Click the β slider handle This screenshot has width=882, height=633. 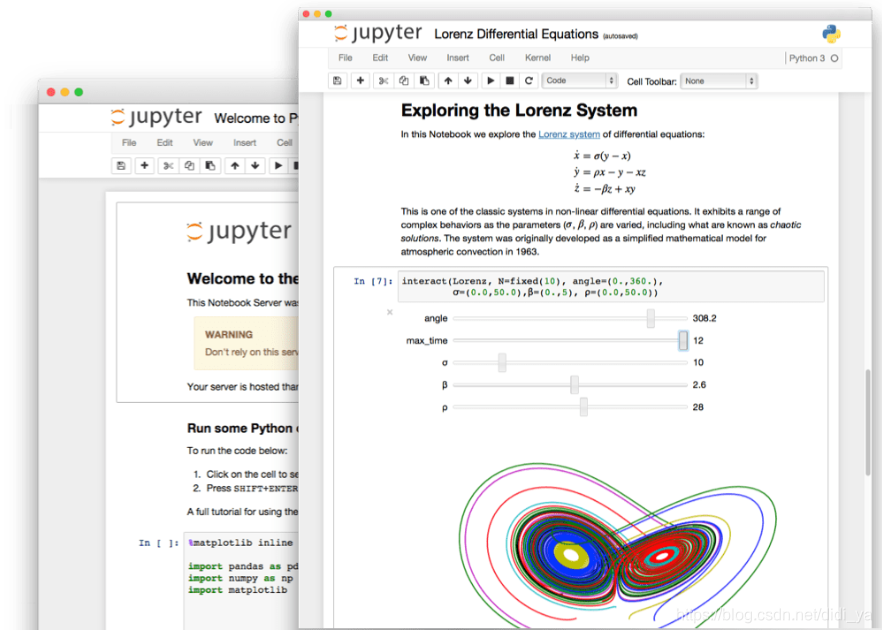tap(574, 385)
